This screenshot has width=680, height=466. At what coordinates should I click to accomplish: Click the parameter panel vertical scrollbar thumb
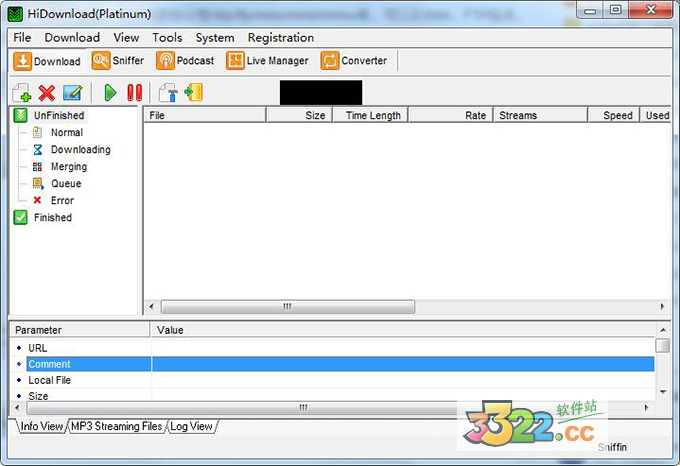click(x=663, y=345)
